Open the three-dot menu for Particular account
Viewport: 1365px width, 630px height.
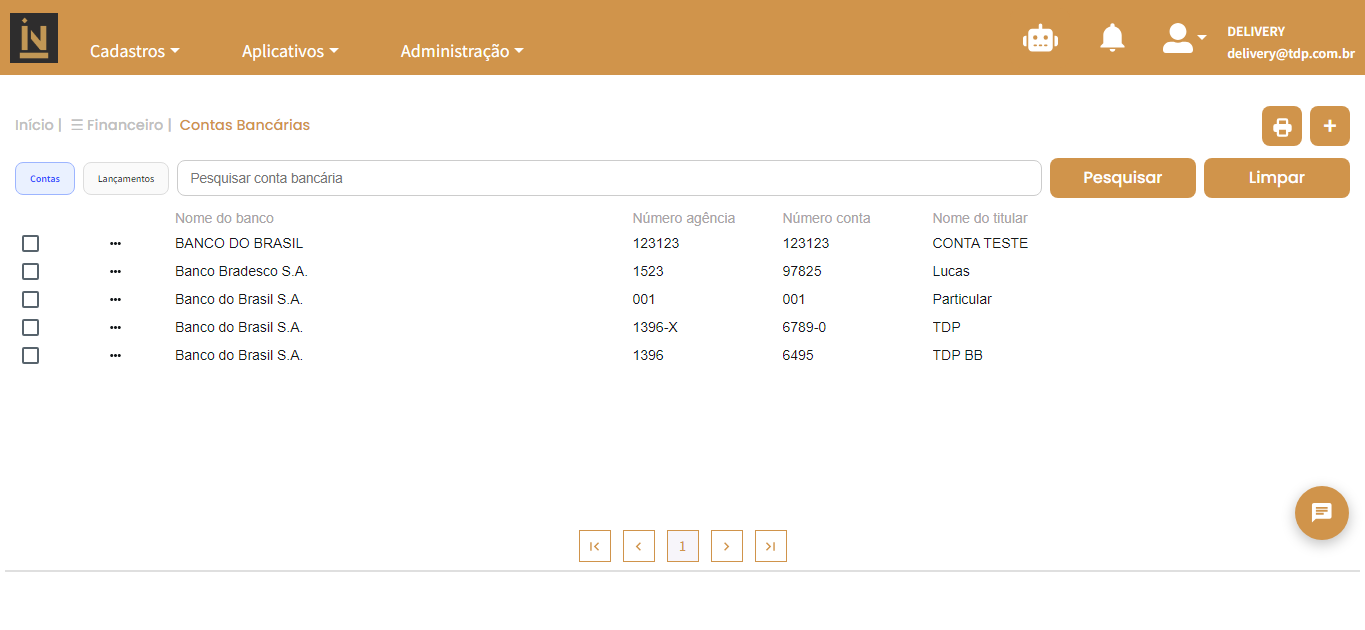(116, 299)
